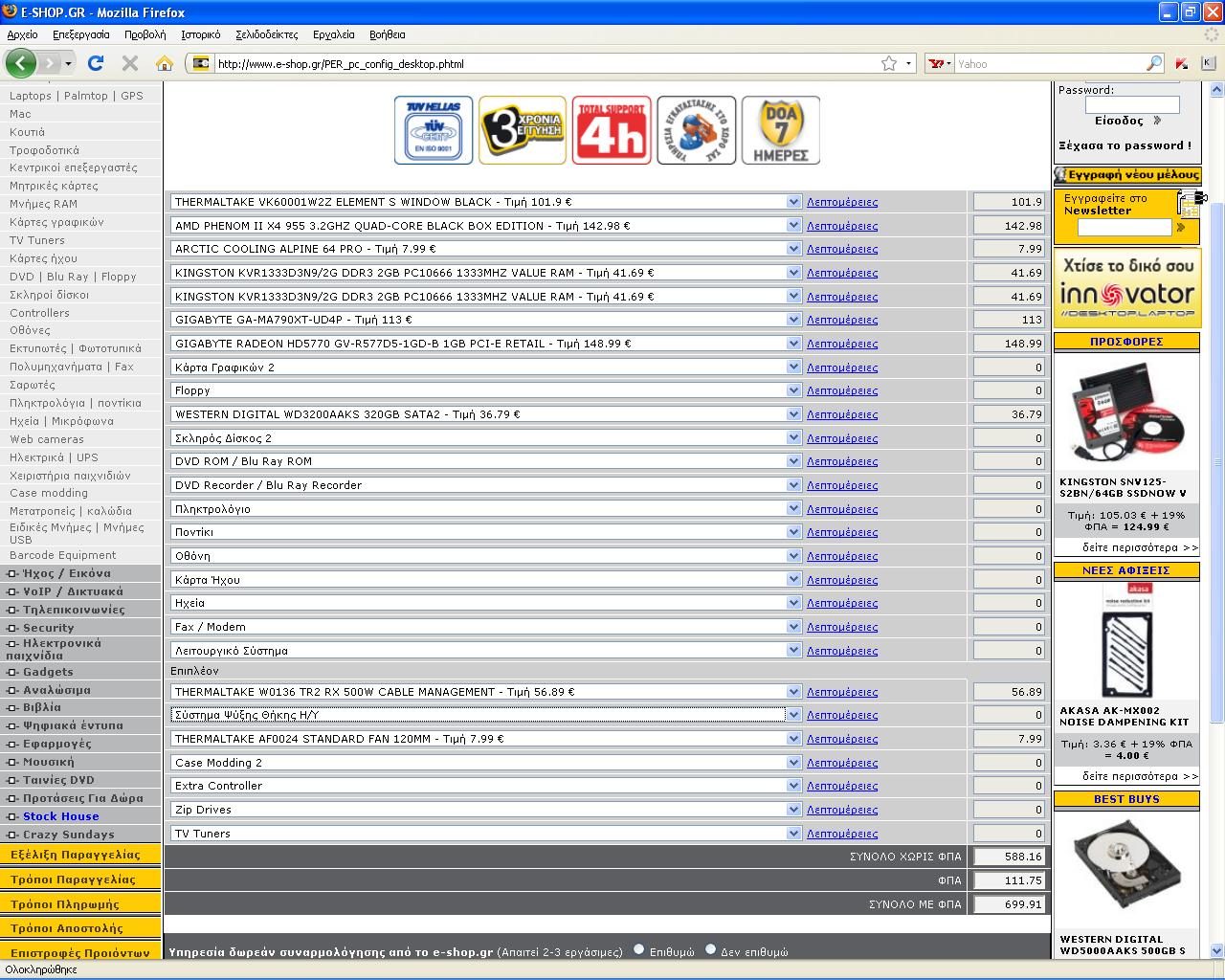Select the 'Επιθυμώ' radio button
1225x980 pixels.
(x=639, y=950)
